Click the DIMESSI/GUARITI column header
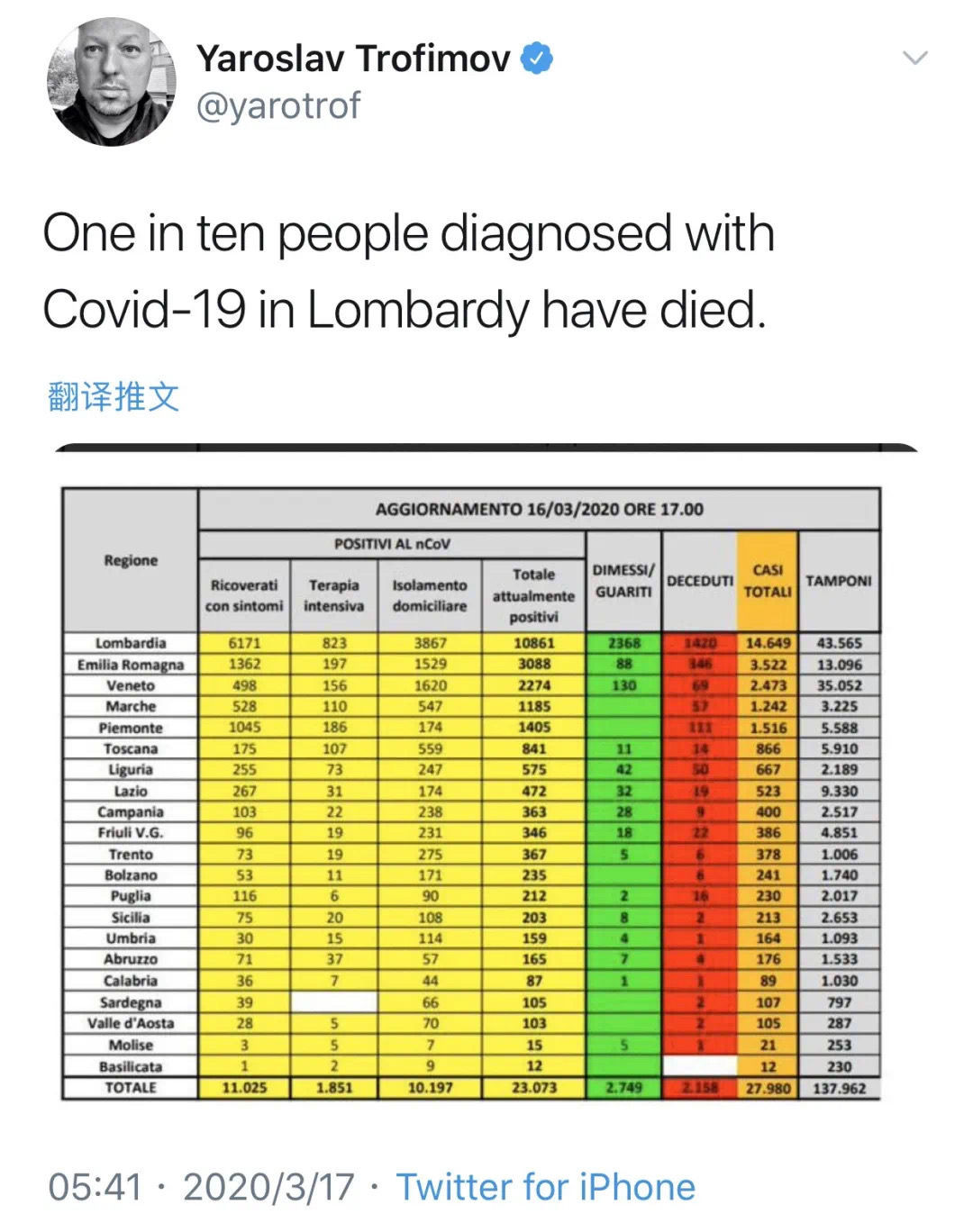This screenshot has width=973, height=1232. [x=623, y=581]
